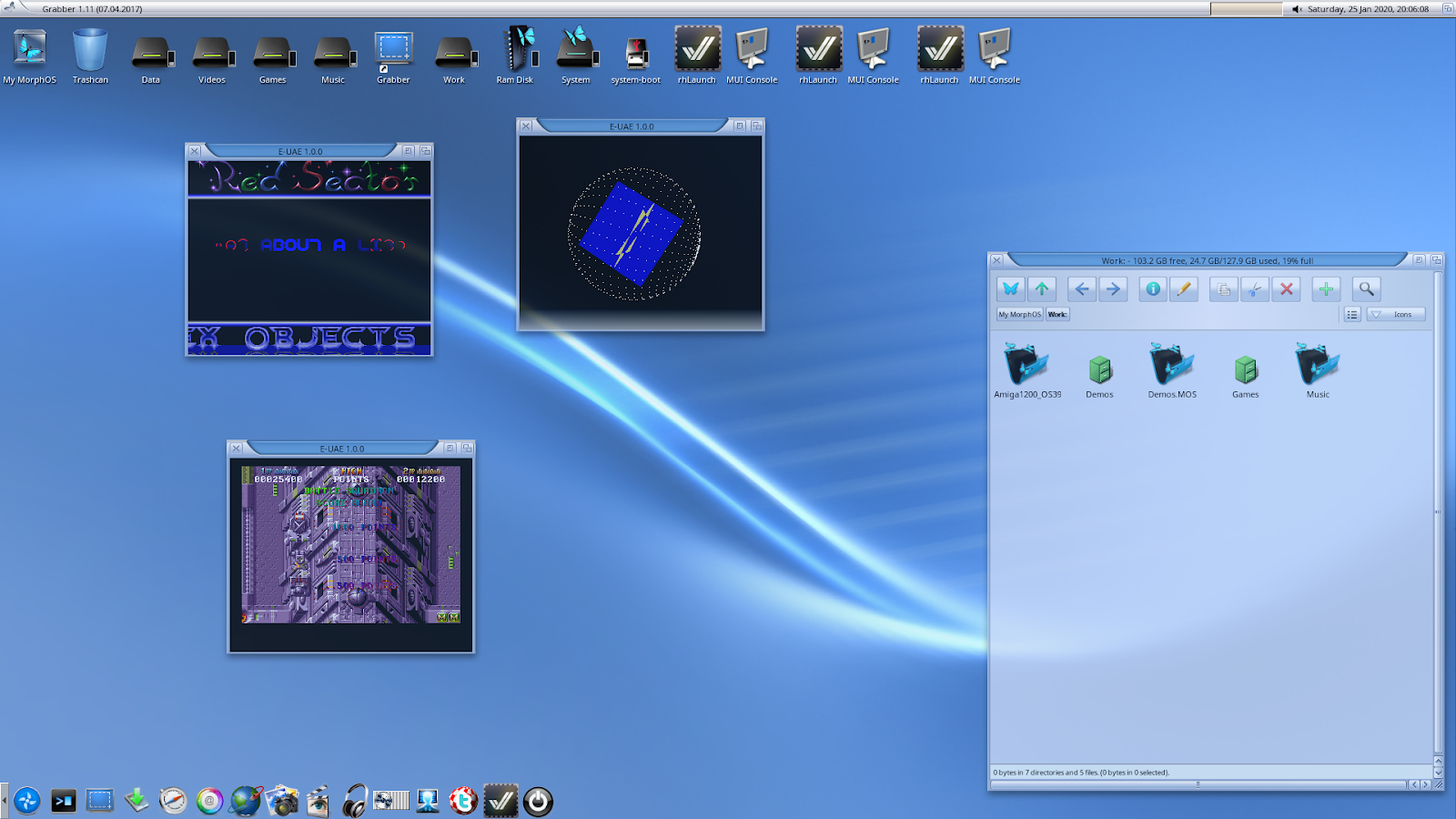Image resolution: width=1456 pixels, height=819 pixels.
Task: Click the power button icon in dock
Action: 538,801
